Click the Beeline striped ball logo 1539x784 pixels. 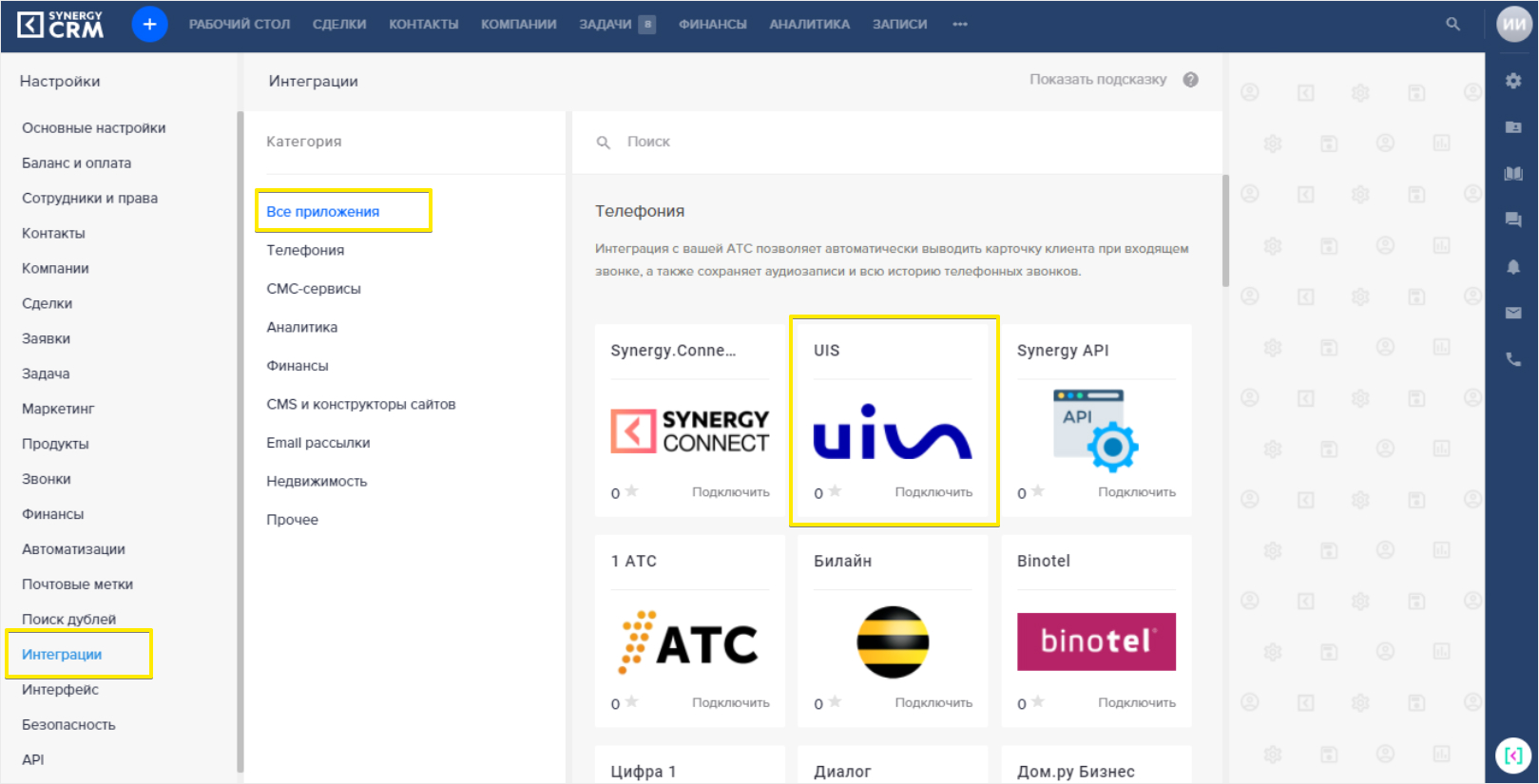tap(893, 642)
